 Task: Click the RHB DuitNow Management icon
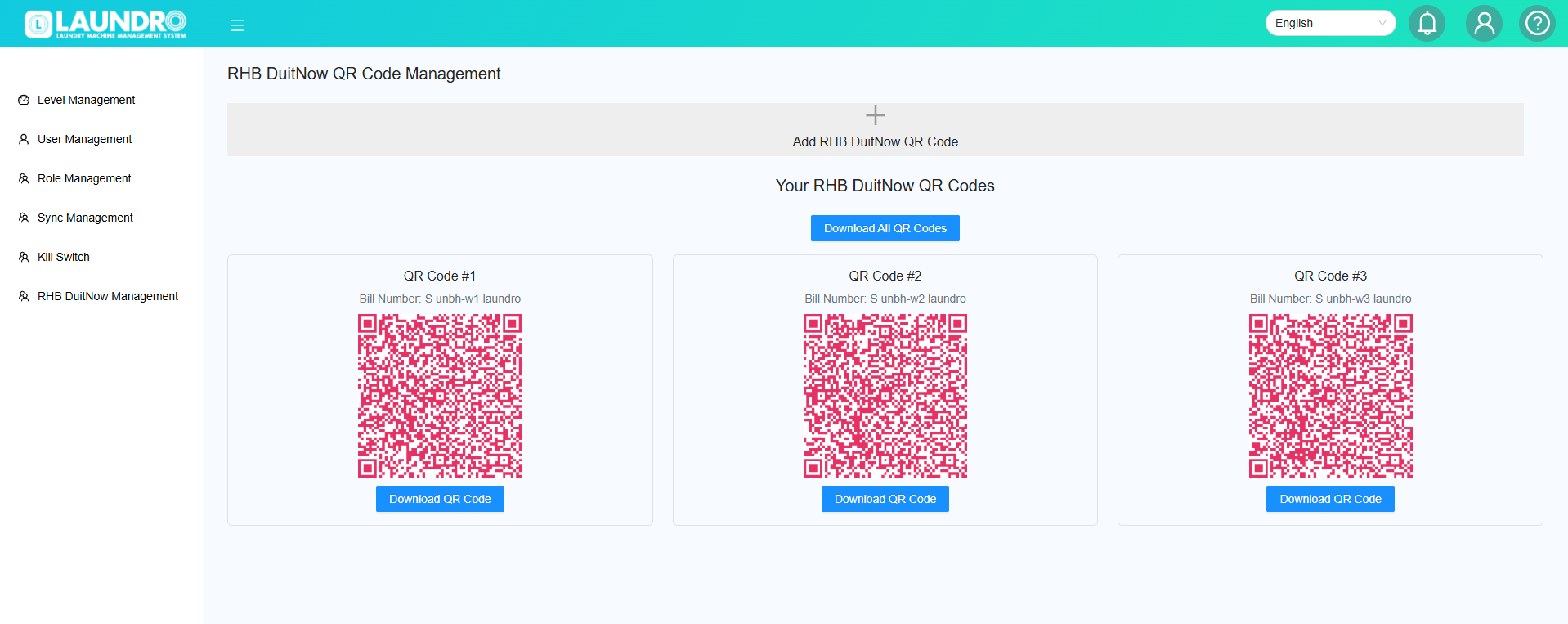click(x=24, y=296)
